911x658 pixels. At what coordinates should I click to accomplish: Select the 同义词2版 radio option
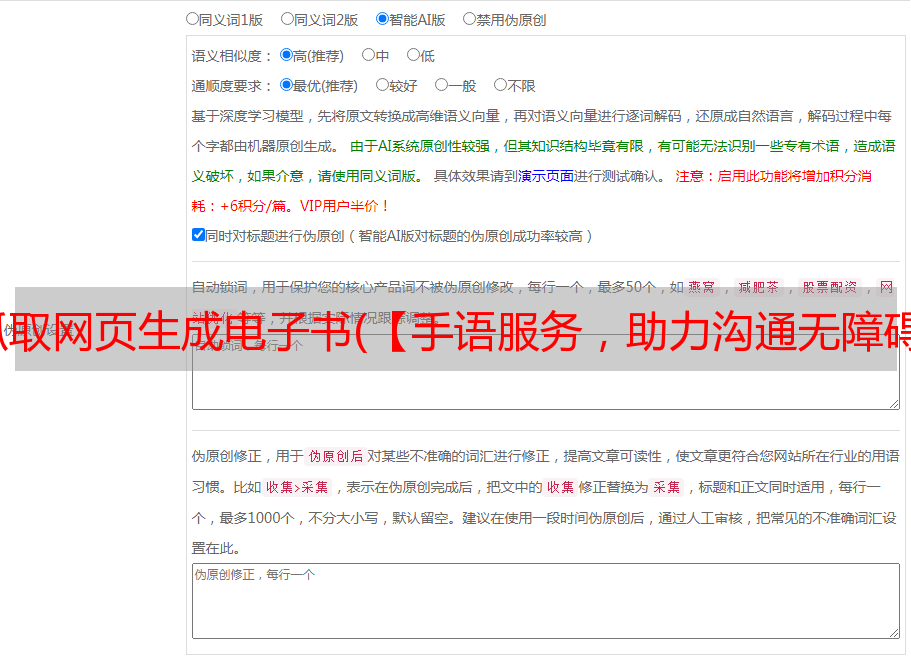coord(288,19)
